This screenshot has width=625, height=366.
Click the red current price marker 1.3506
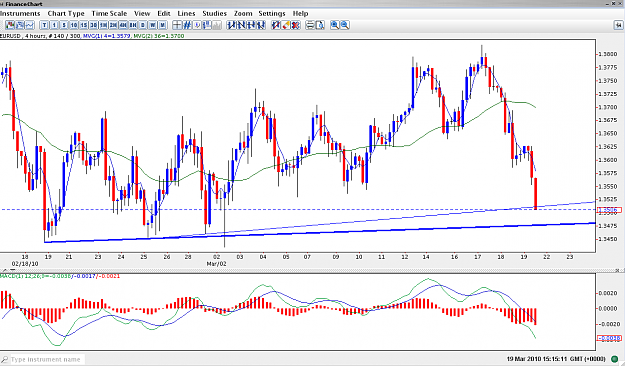(609, 210)
